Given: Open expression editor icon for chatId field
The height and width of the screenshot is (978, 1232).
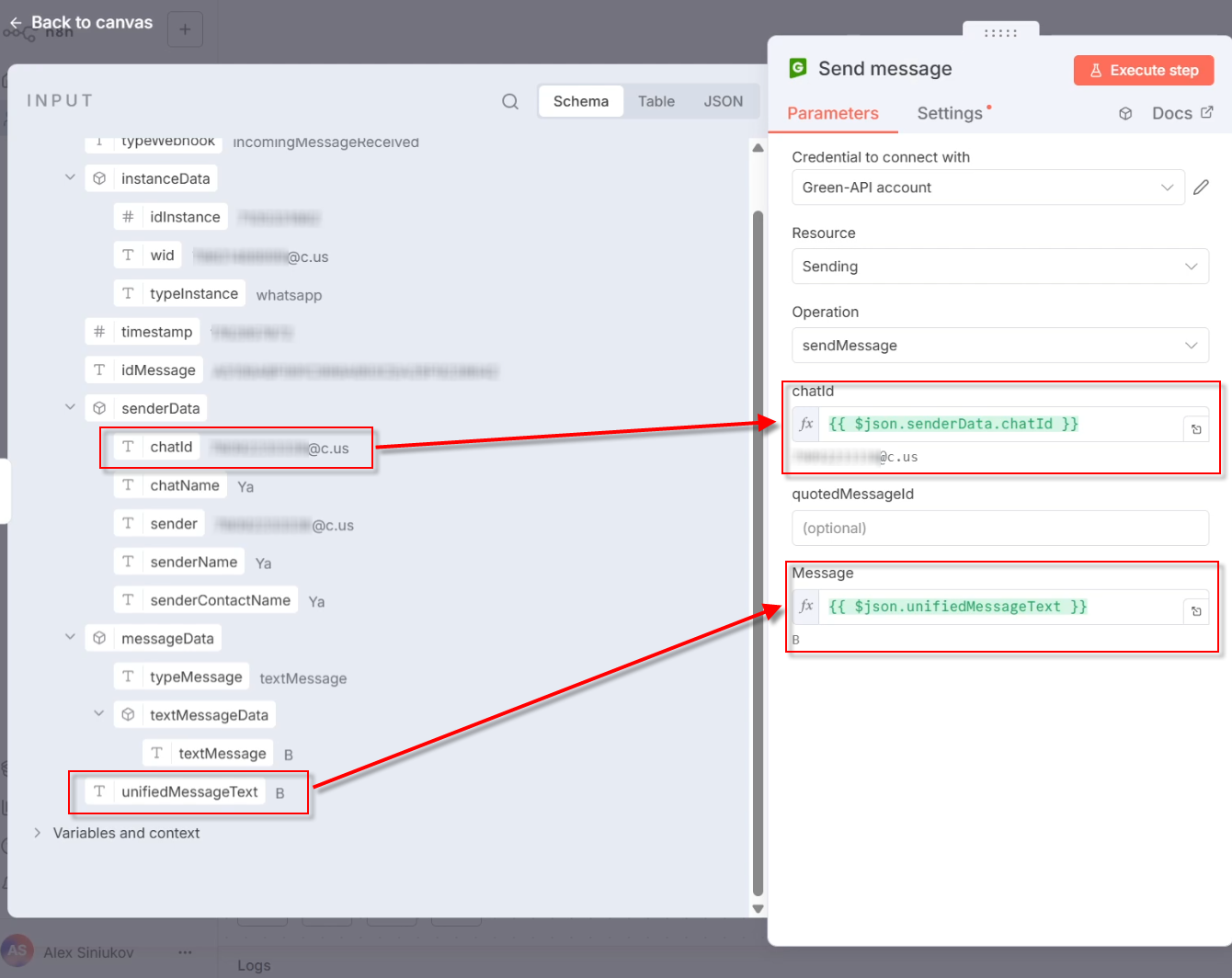Looking at the screenshot, I should [1196, 429].
